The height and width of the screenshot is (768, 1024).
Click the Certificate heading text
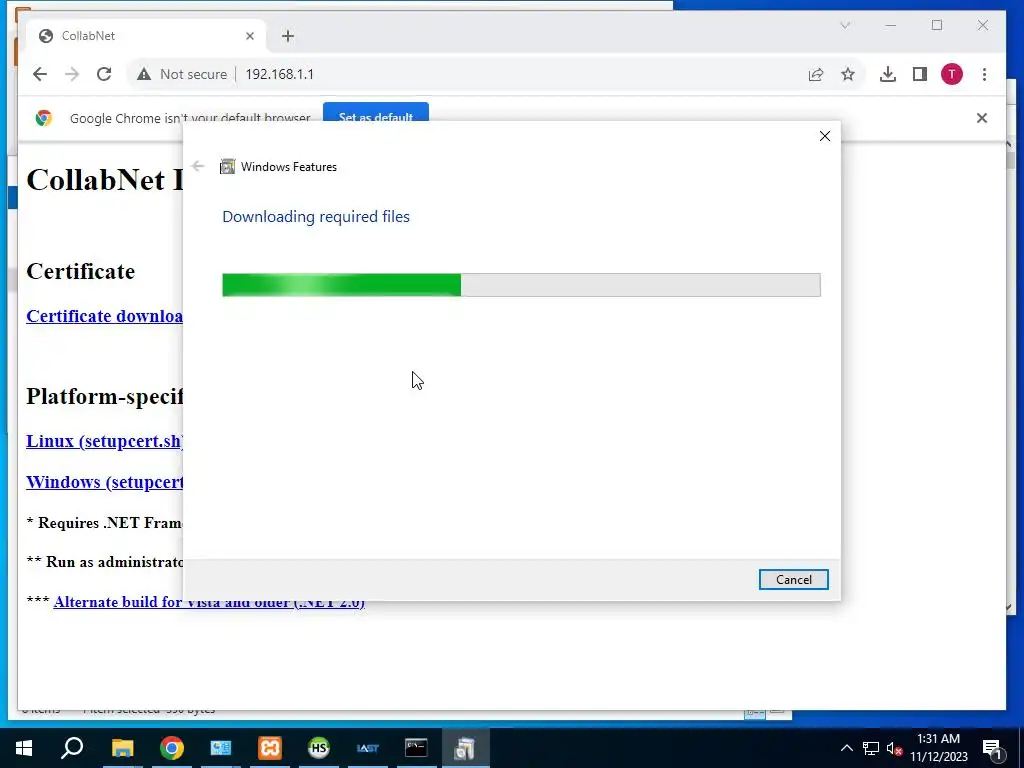[x=81, y=272]
